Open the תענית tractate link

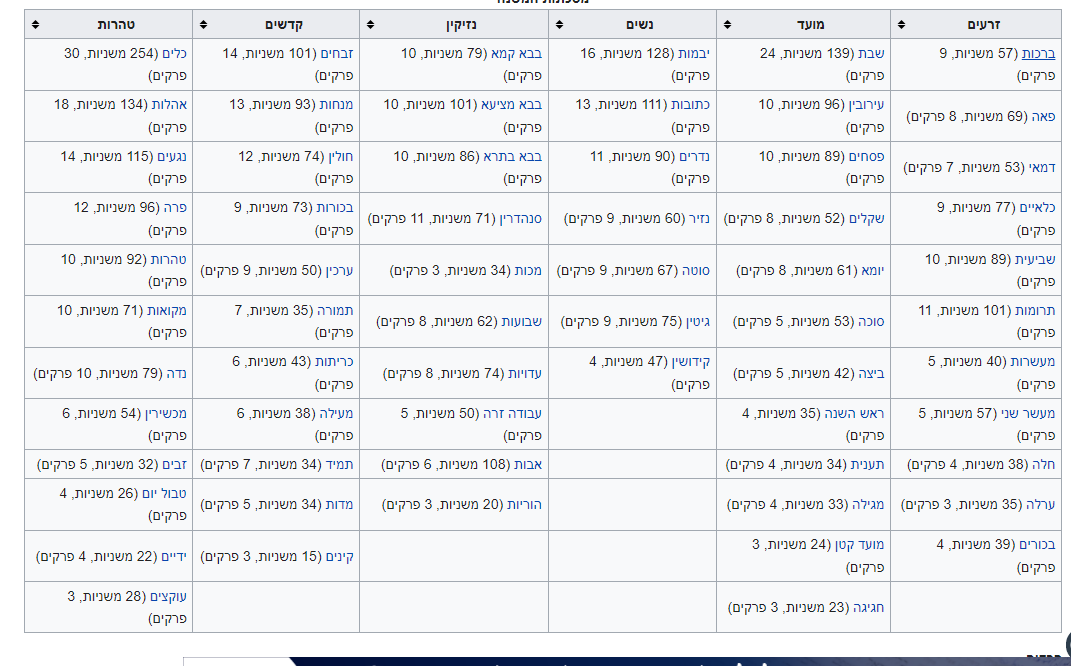pyautogui.click(x=867, y=464)
